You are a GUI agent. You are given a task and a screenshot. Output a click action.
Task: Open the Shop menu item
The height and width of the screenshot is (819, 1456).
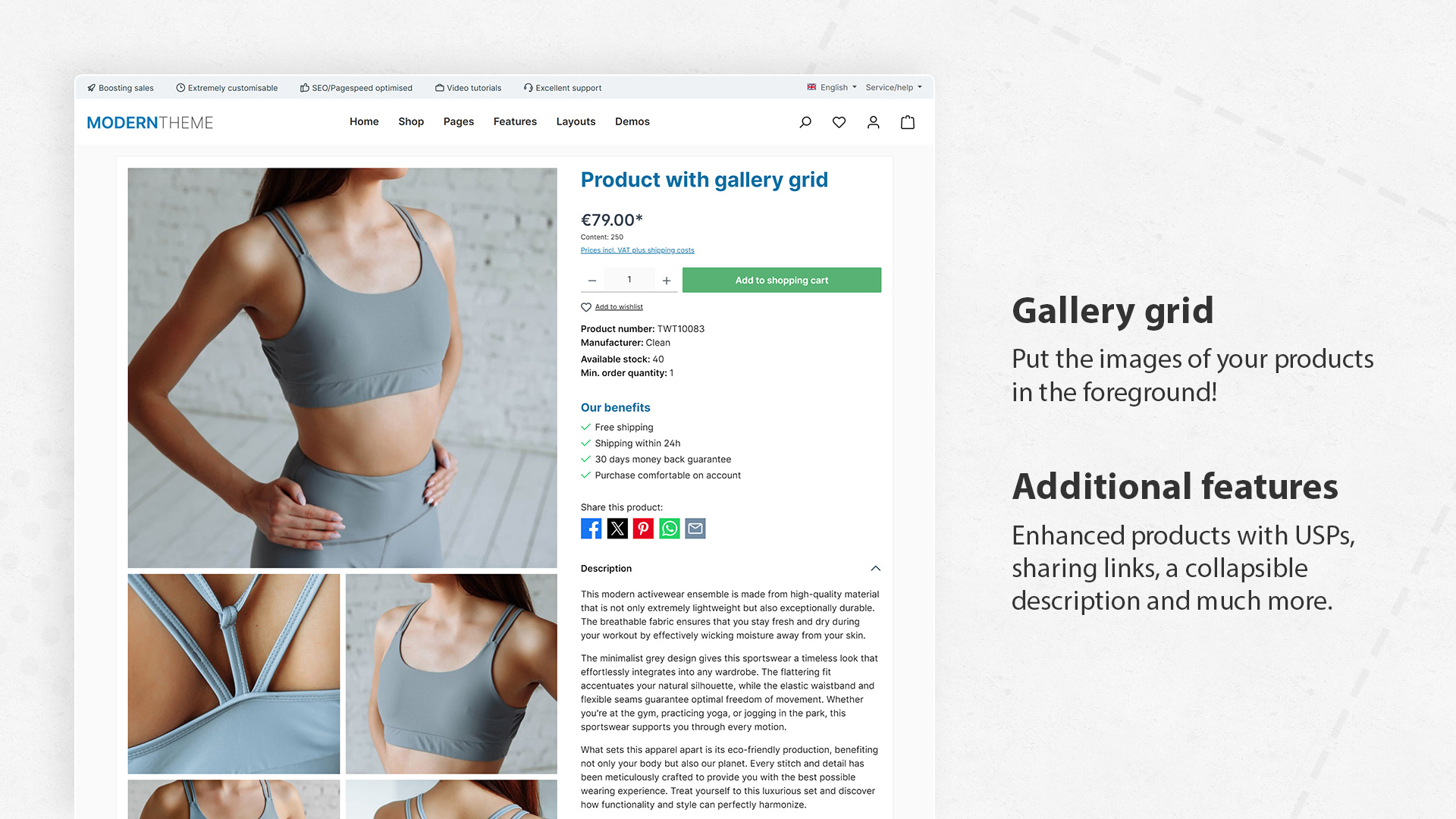tap(411, 121)
